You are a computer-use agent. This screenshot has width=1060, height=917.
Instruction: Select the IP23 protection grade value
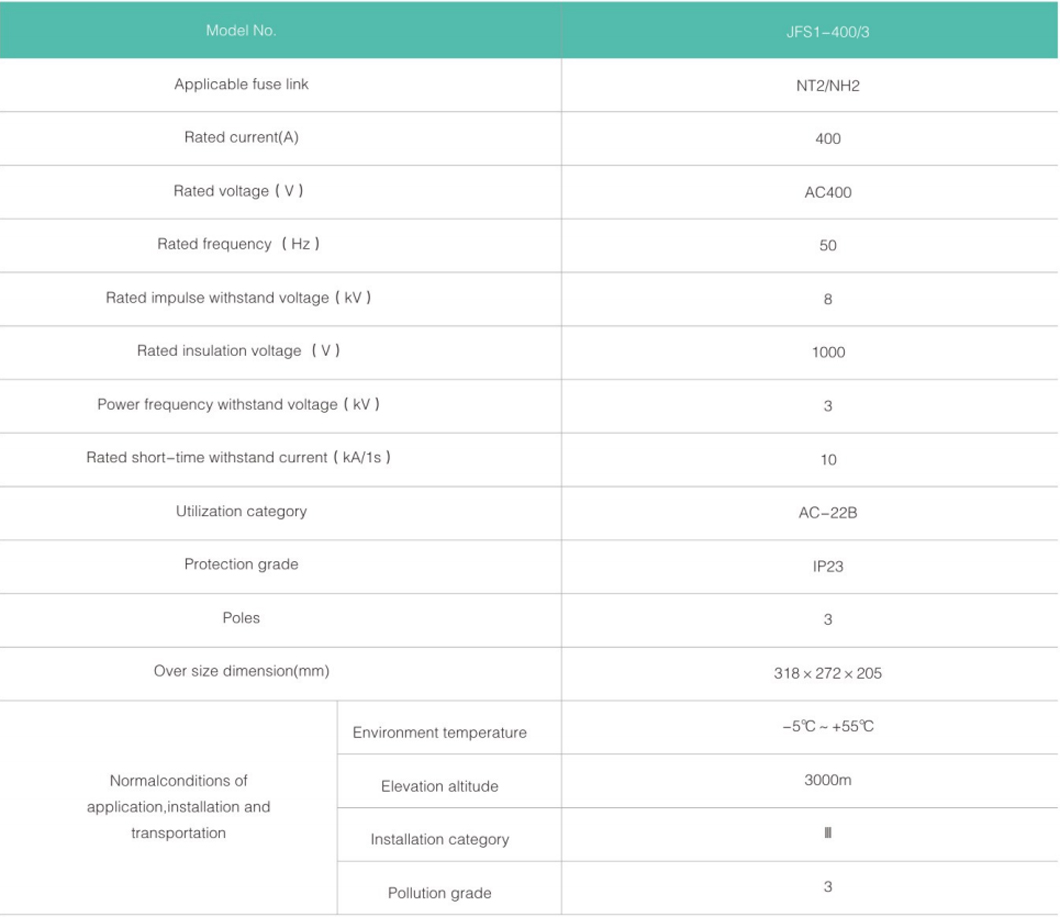click(827, 566)
